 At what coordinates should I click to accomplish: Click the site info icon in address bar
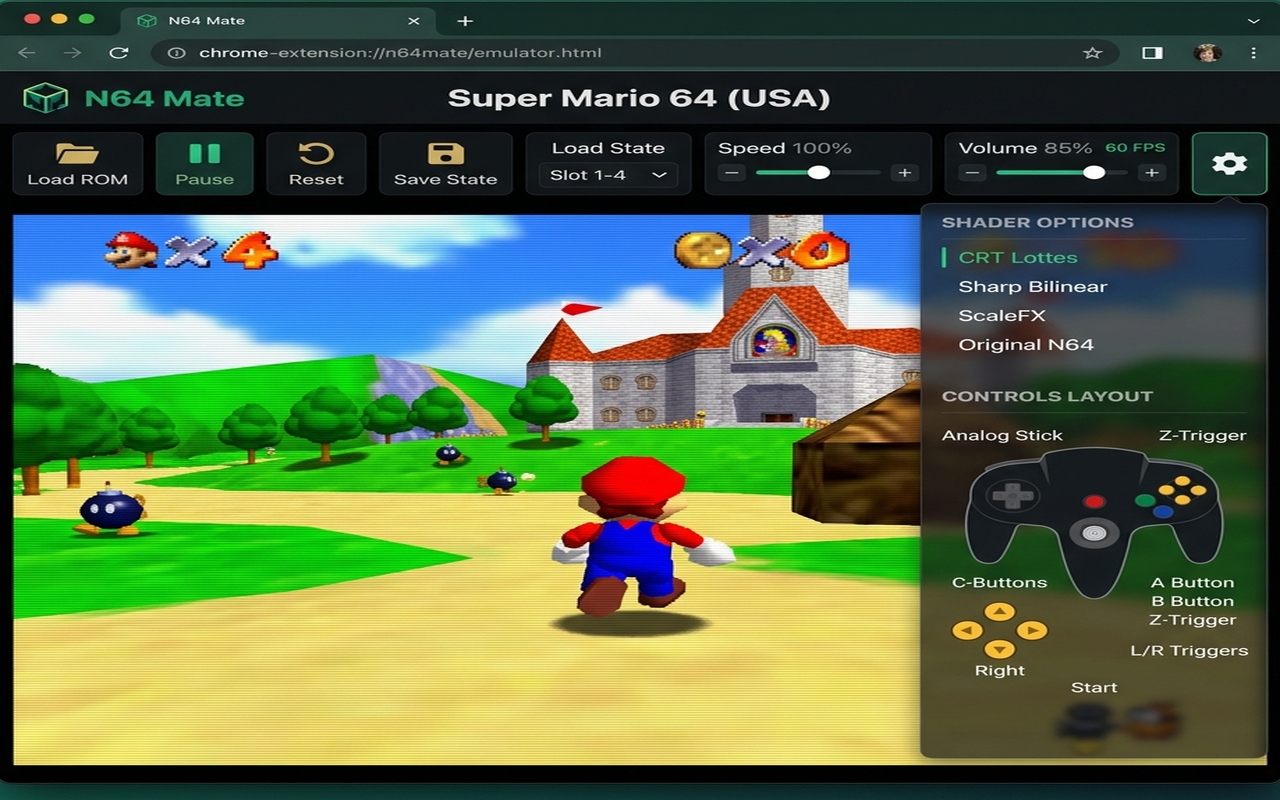[x=177, y=53]
